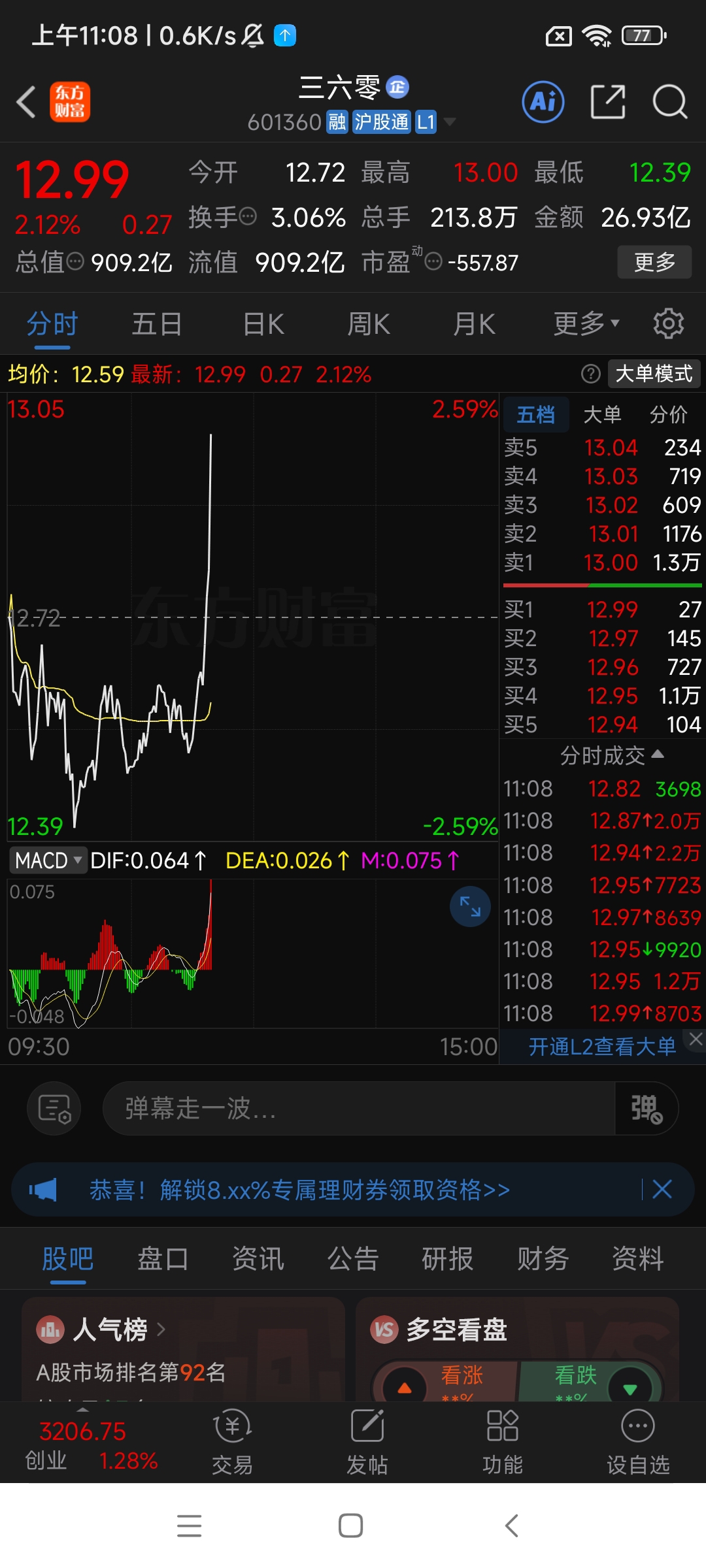Tap the share icon in header
This screenshot has width=706, height=1568.
(608, 102)
